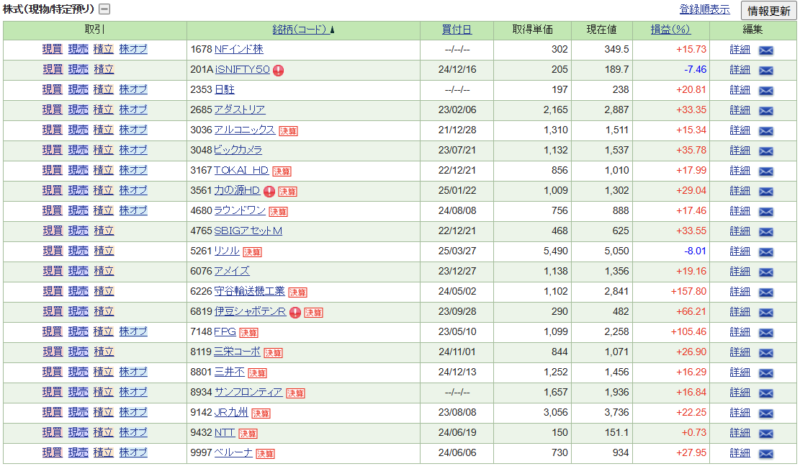Viewport: 800px width, 469px height.
Task: Click 現売 in NTT row
Action: click(x=78, y=432)
